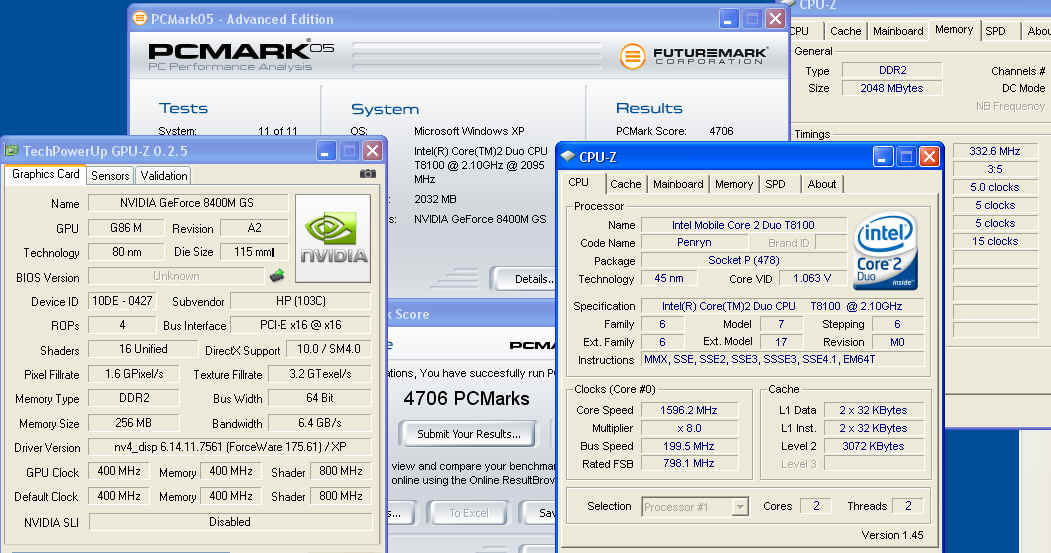The width and height of the screenshot is (1051, 553).
Task: Click the Bus Interface PCI-E x16 field
Action: pos(300,325)
